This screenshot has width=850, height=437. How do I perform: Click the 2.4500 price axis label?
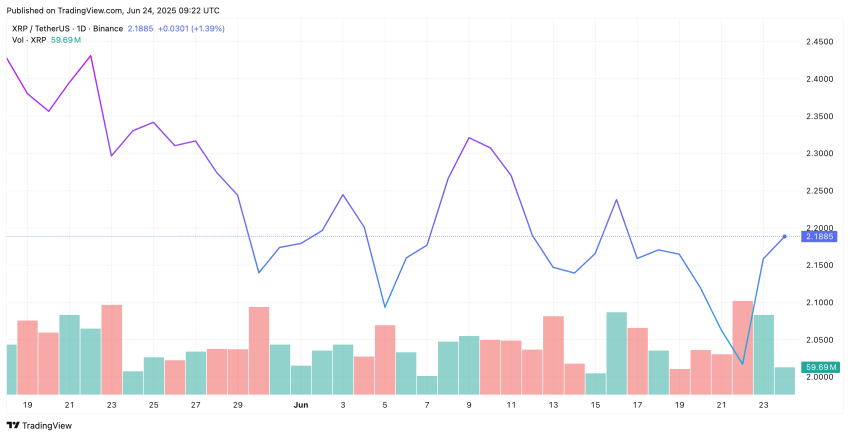[820, 42]
